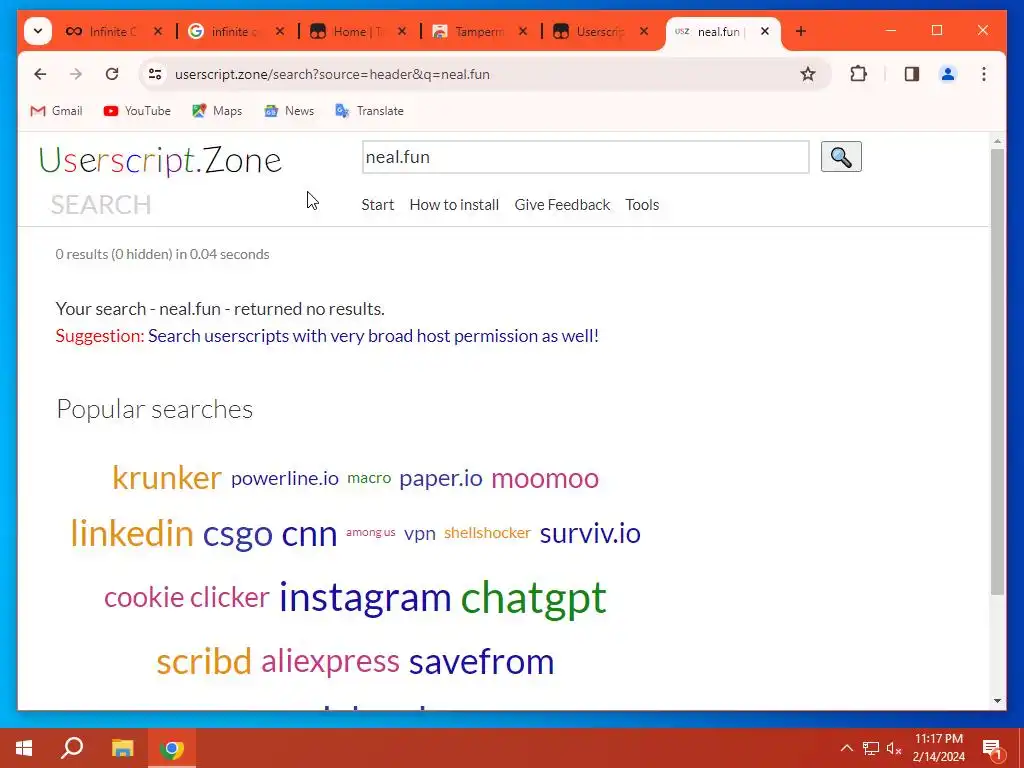Open the Translate bookmark
Viewport: 1024px width, 768px height.
click(369, 110)
